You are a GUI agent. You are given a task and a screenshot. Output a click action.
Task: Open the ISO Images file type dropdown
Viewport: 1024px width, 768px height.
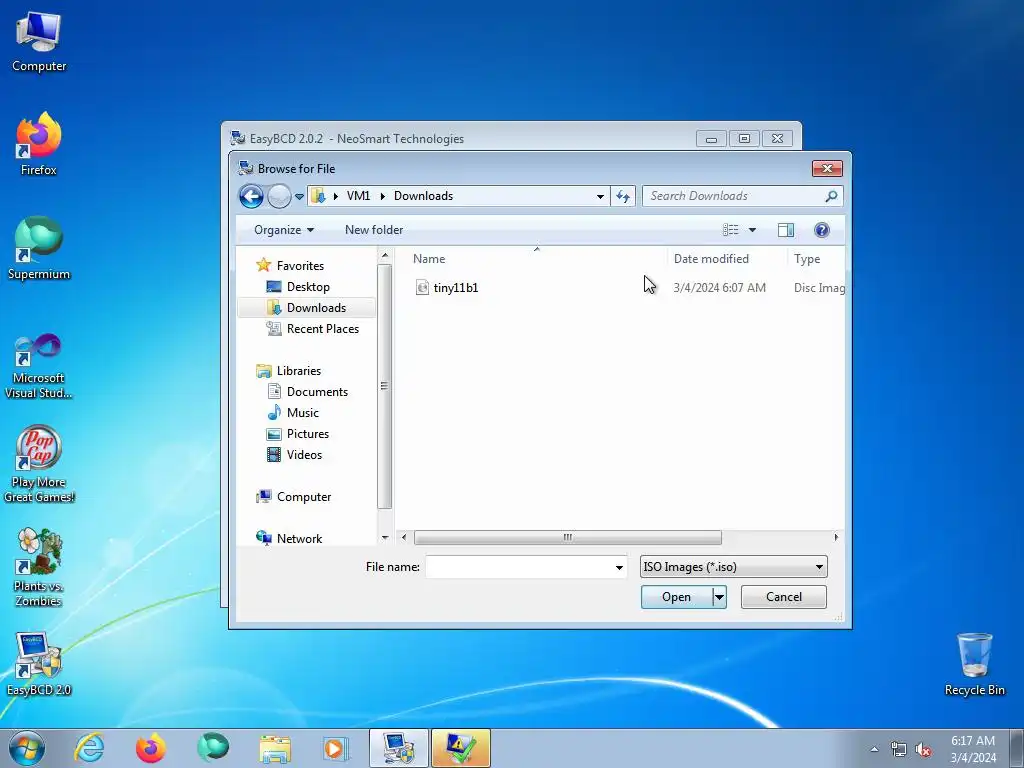point(733,567)
